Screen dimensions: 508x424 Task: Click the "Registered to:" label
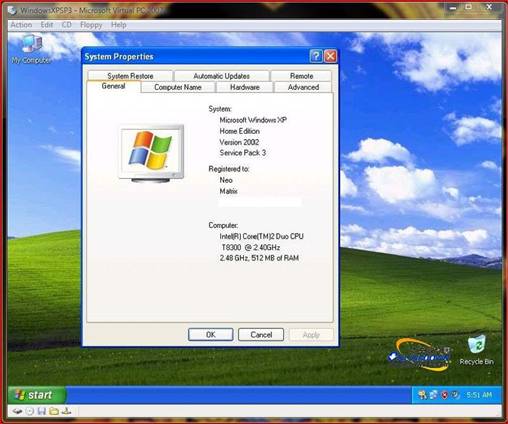pyautogui.click(x=229, y=169)
